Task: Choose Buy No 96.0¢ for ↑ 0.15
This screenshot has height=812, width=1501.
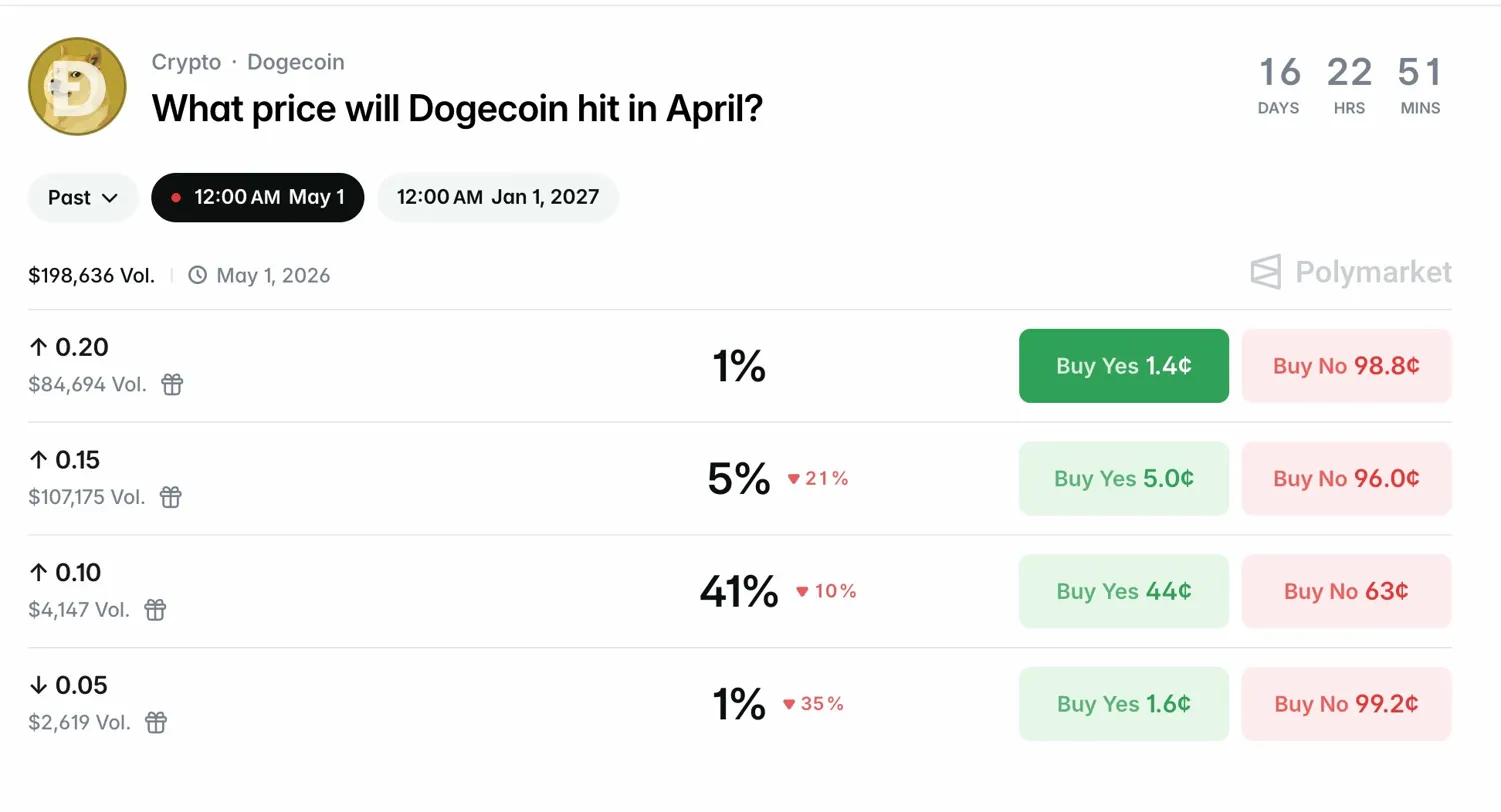Action: [1345, 479]
